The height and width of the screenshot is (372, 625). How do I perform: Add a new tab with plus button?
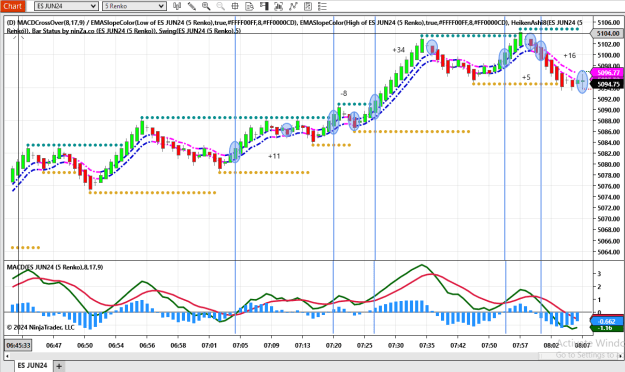pos(59,366)
